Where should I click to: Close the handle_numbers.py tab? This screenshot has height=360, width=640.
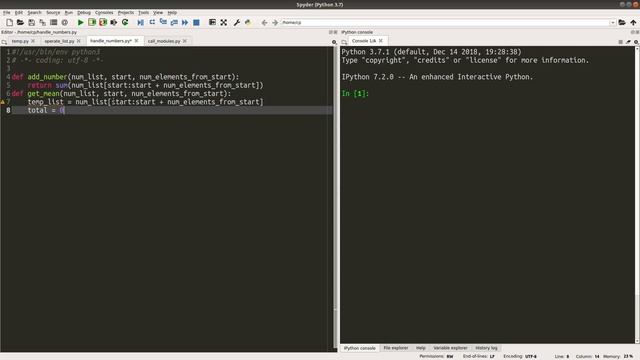tap(136, 41)
